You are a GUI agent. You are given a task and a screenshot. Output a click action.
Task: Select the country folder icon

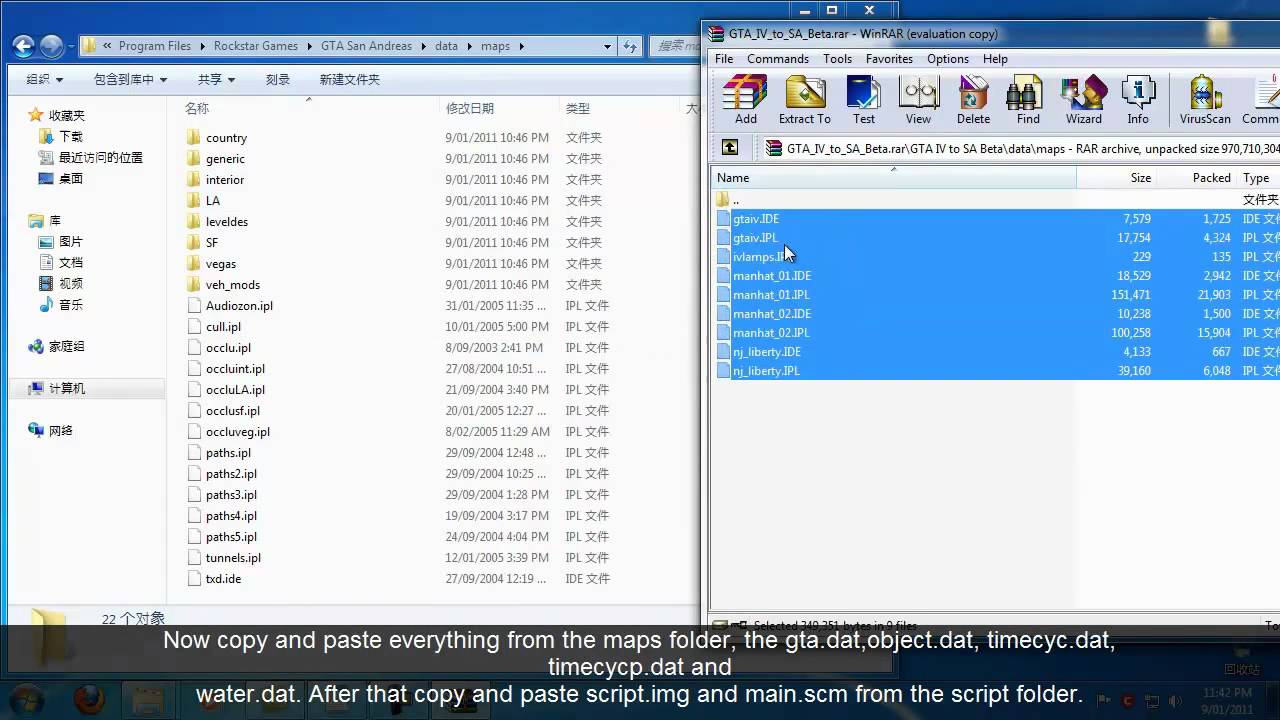[194, 137]
